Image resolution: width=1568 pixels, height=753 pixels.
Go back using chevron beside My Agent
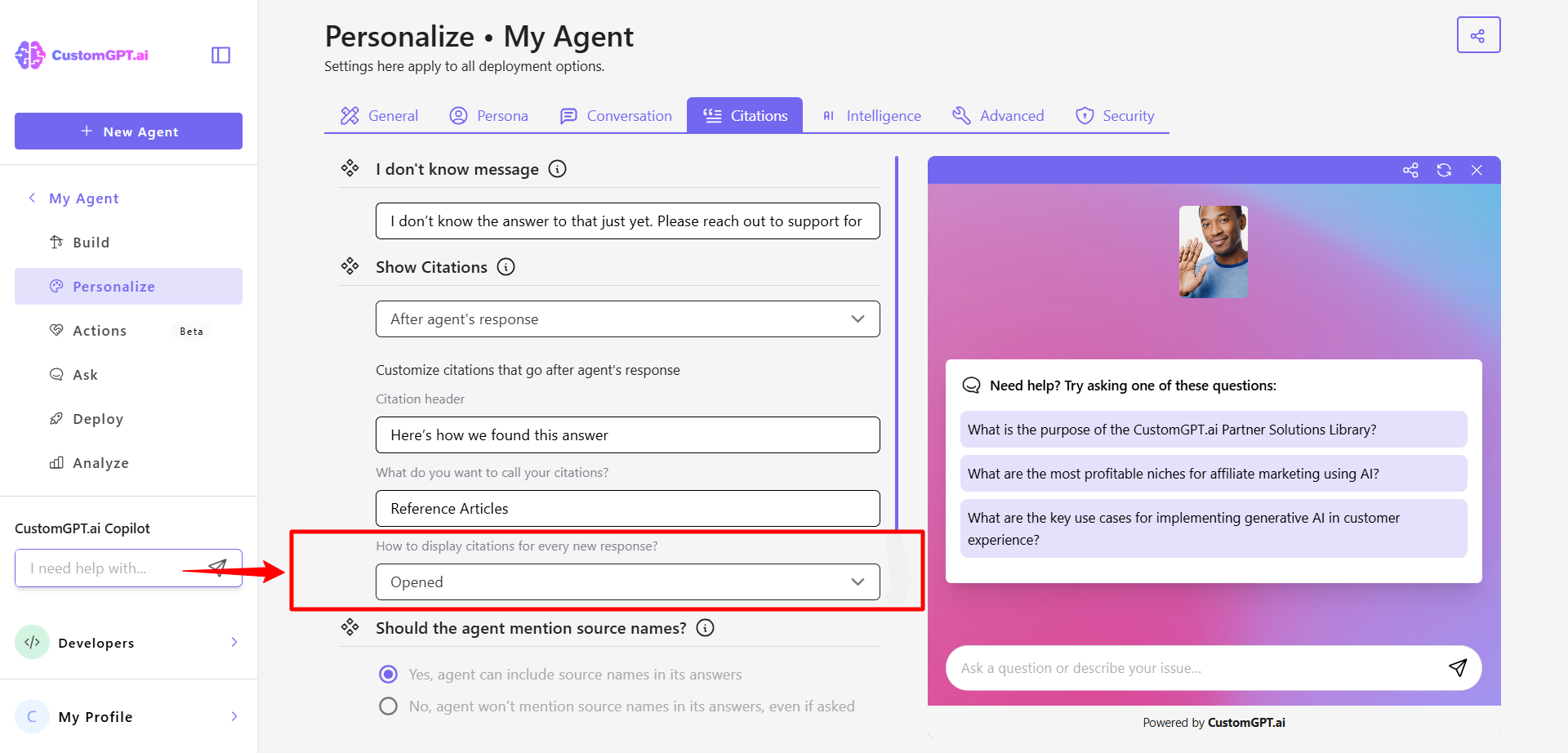pos(32,198)
